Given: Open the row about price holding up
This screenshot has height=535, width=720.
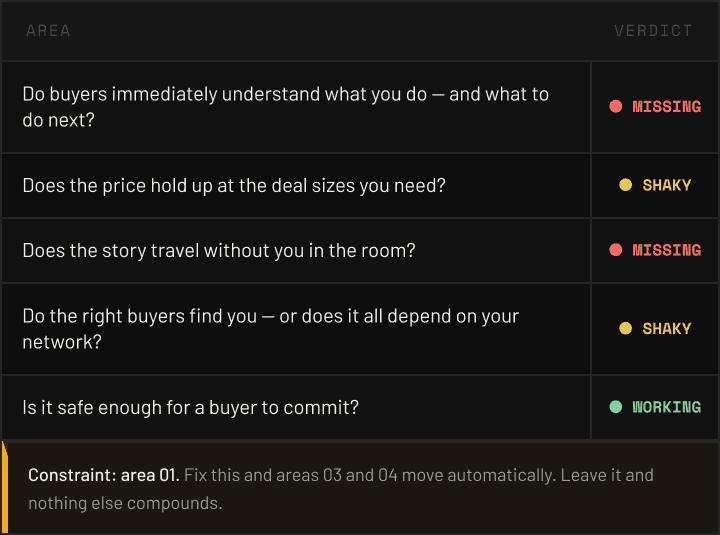Looking at the screenshot, I should 234,185.
